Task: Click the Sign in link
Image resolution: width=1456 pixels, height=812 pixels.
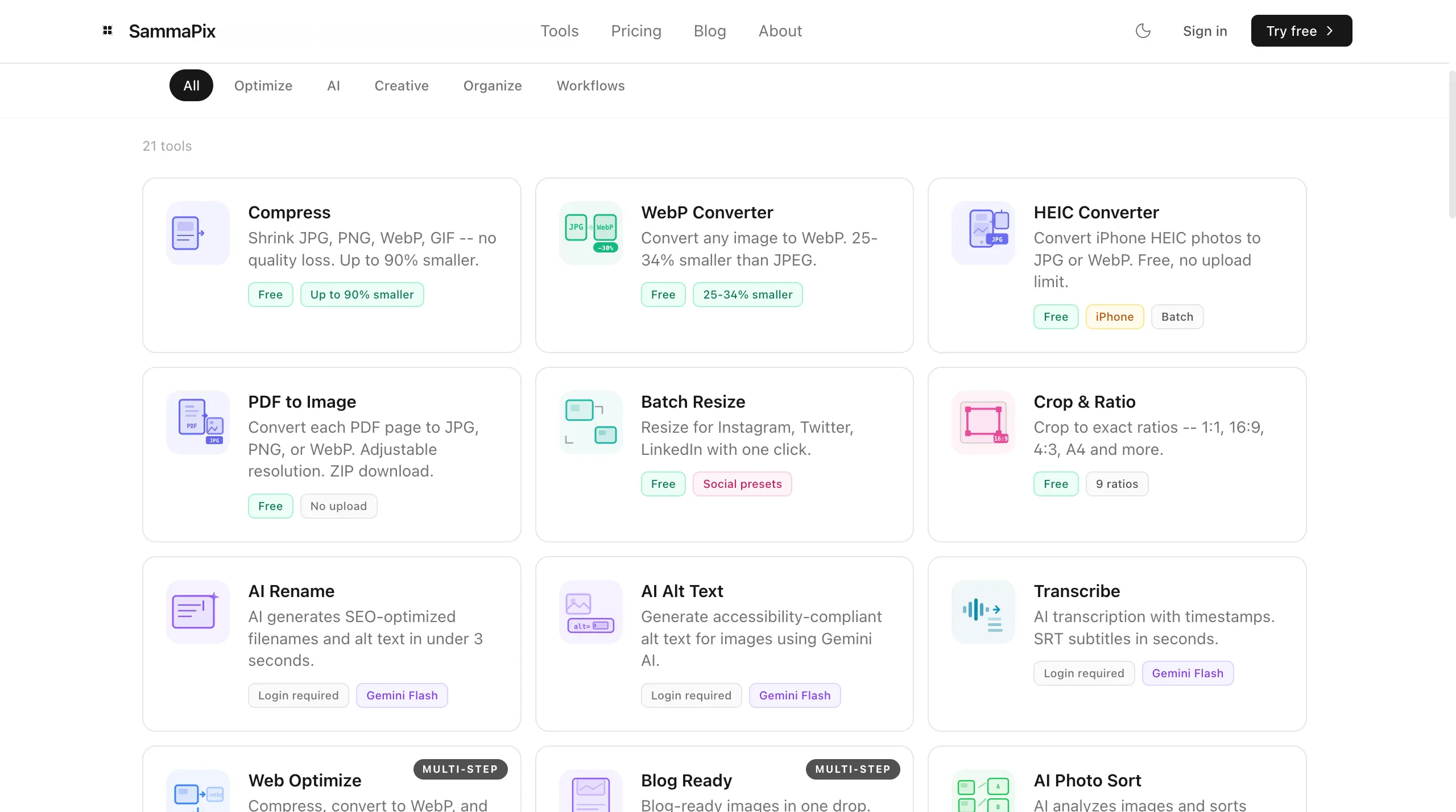Action: click(1205, 31)
